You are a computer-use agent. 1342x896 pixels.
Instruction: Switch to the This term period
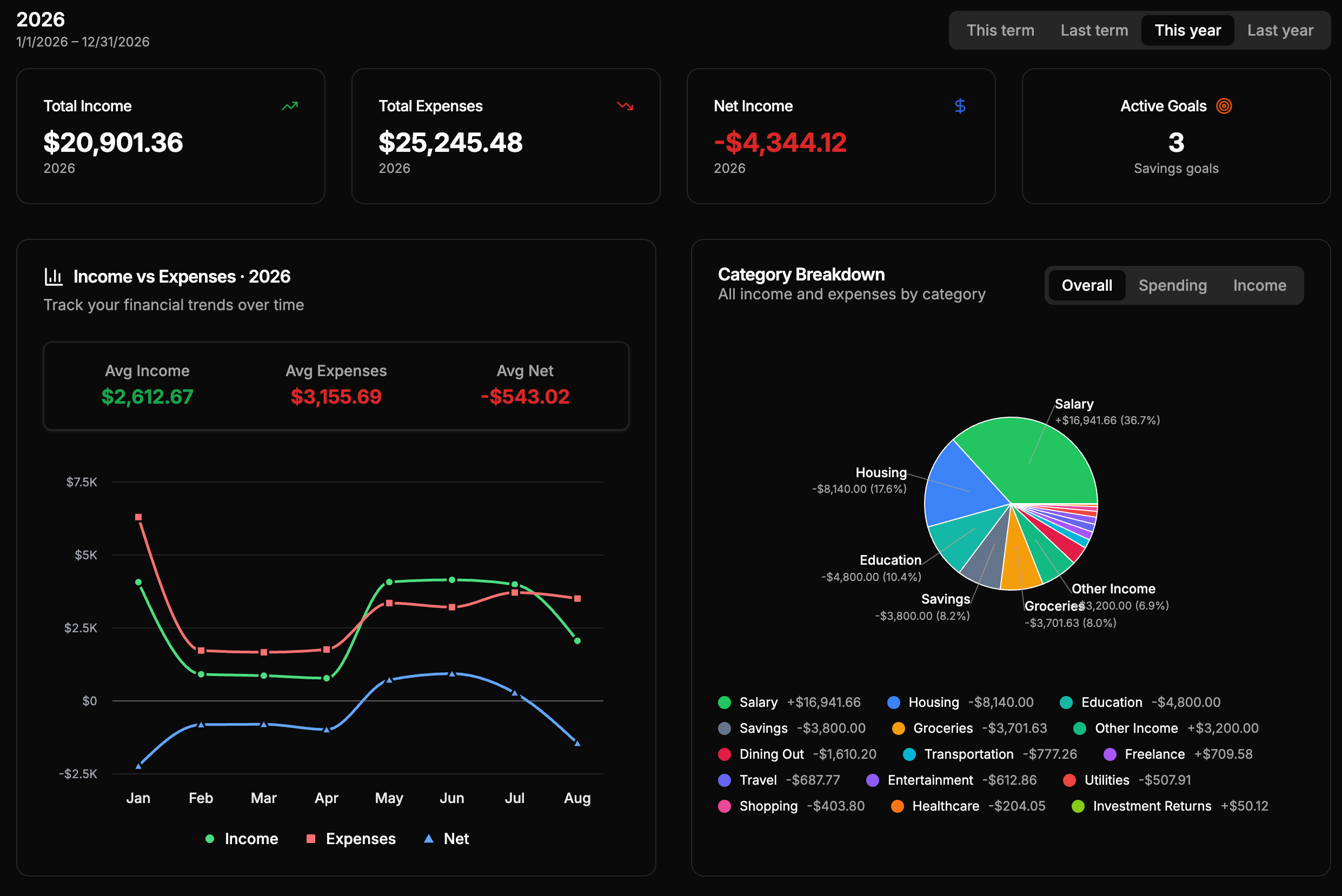1000,30
